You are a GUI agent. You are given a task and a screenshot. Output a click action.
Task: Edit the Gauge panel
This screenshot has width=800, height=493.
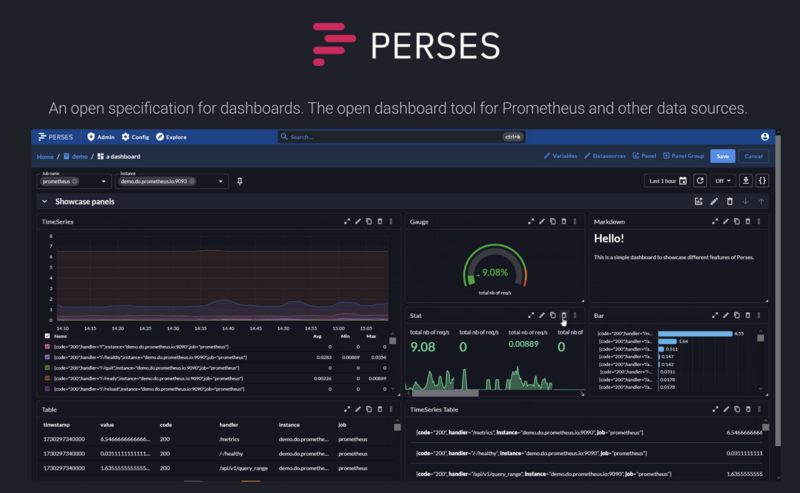click(542, 221)
